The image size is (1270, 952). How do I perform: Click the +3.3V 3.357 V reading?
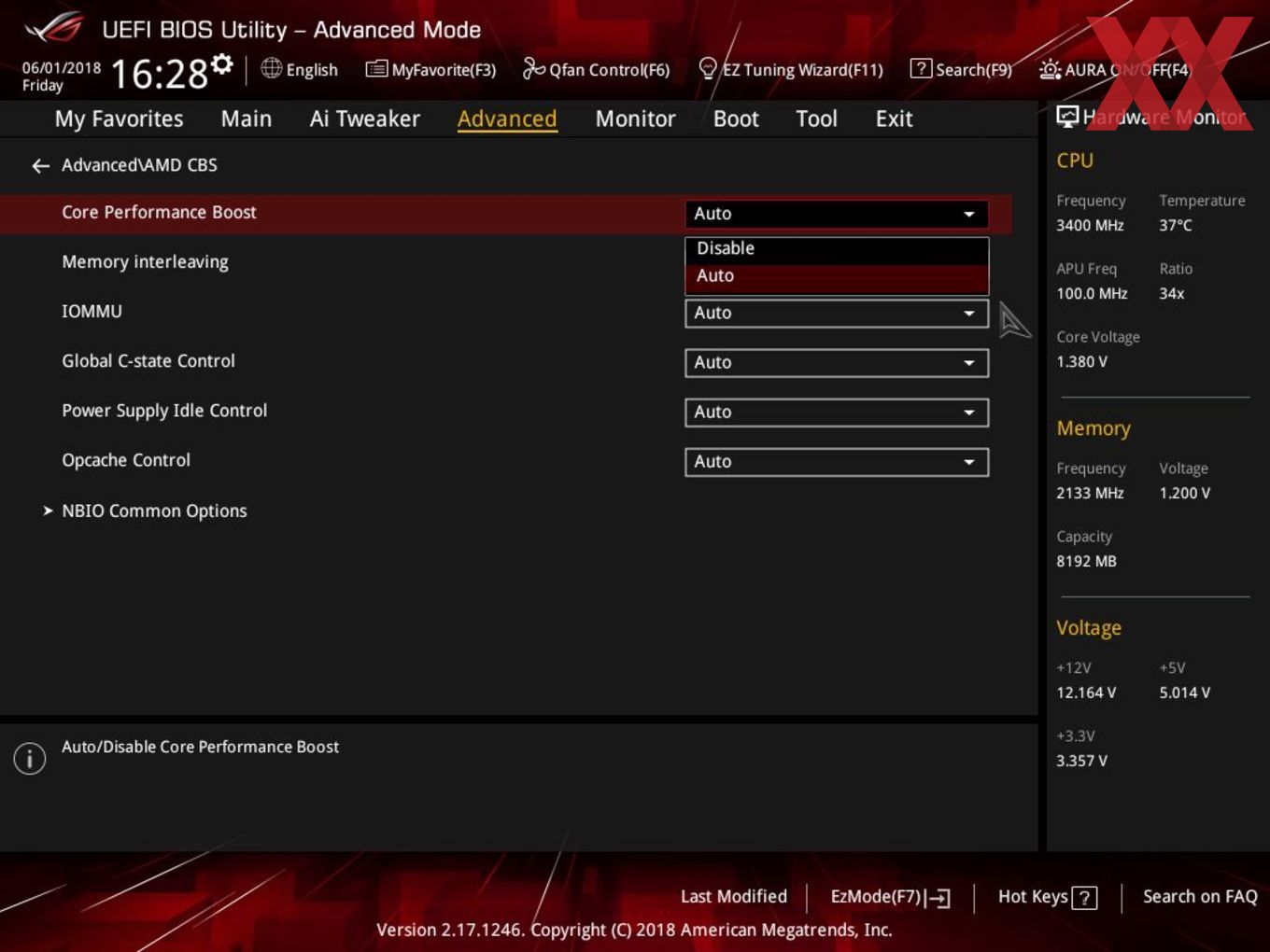click(1081, 762)
